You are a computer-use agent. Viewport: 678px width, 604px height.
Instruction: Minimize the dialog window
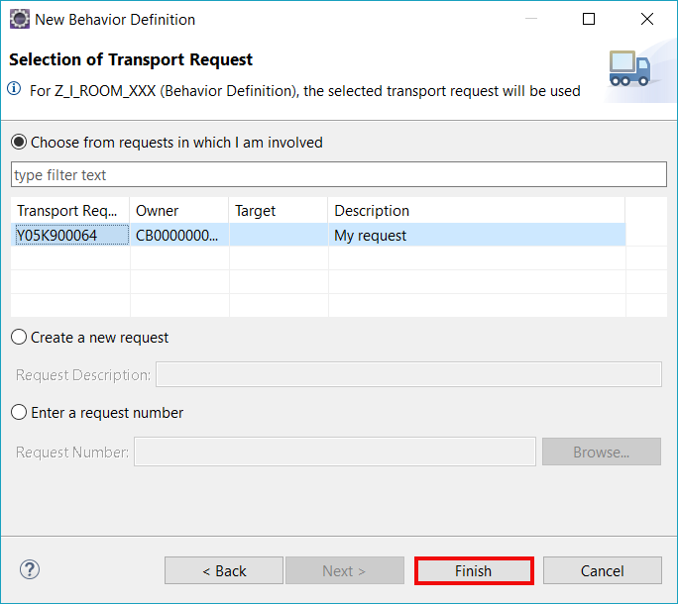click(531, 19)
